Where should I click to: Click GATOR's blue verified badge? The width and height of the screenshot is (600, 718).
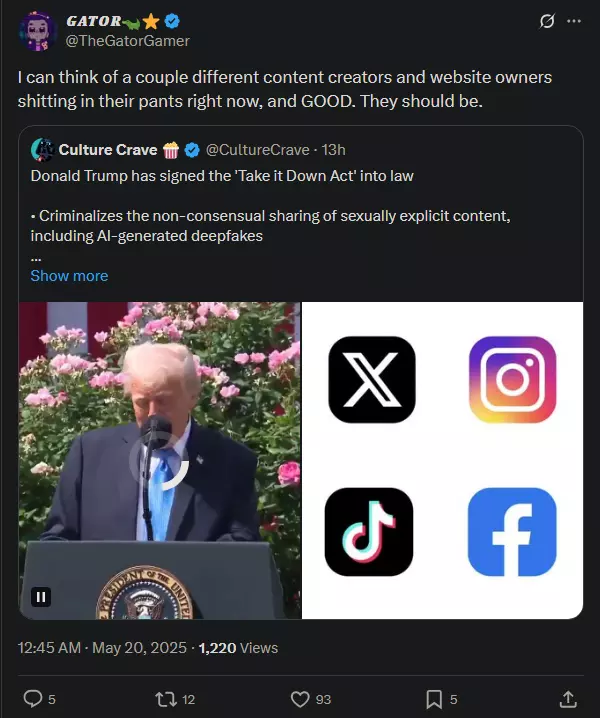172,21
